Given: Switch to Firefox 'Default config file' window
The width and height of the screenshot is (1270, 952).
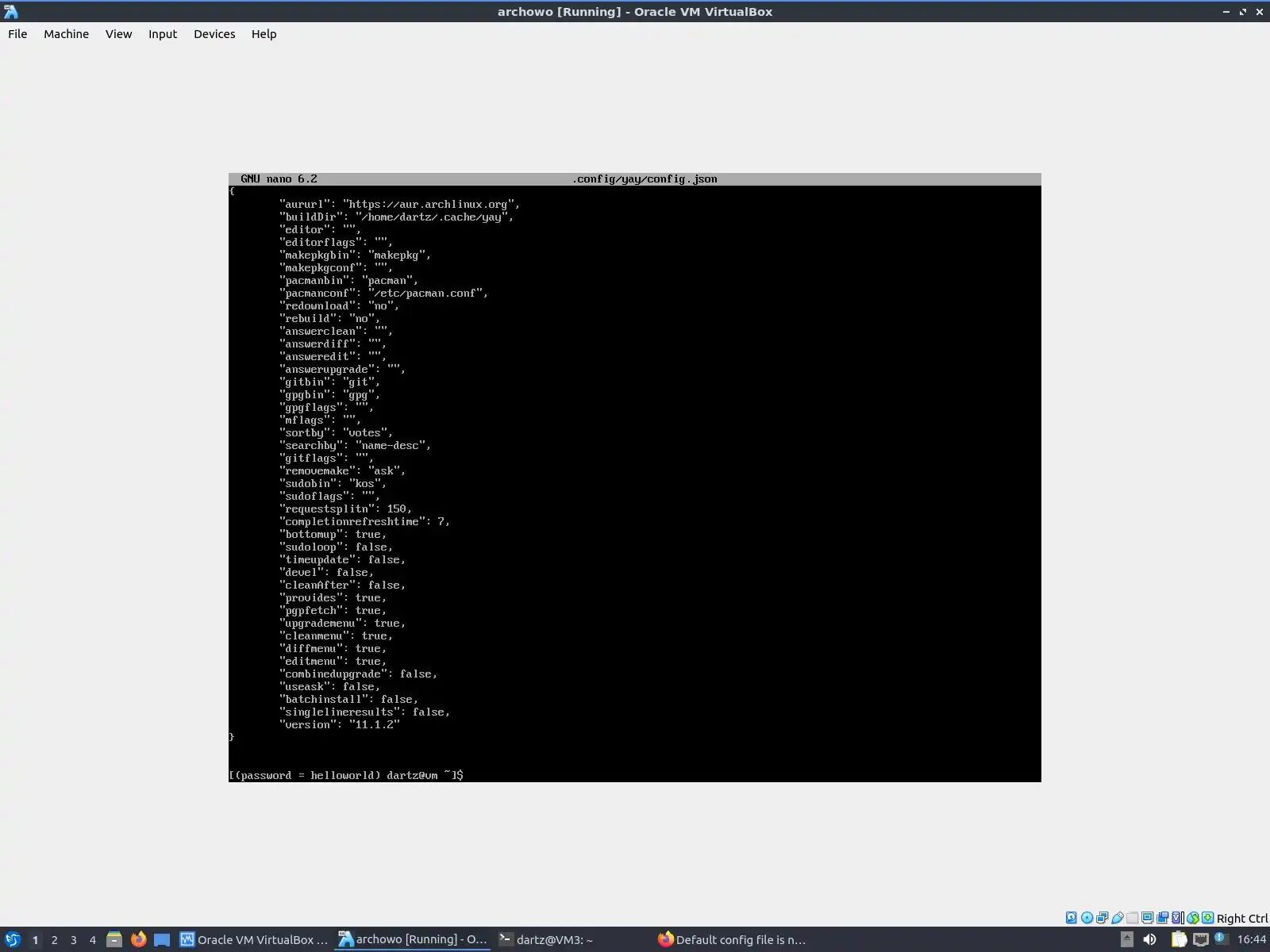Looking at the screenshot, I should point(731,940).
